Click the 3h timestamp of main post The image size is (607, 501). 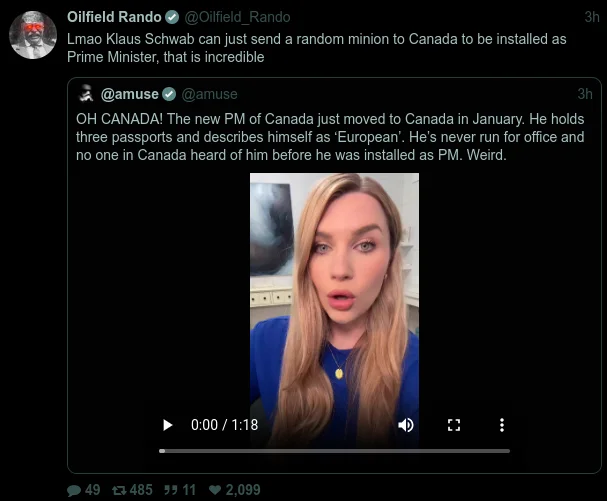coord(592,17)
